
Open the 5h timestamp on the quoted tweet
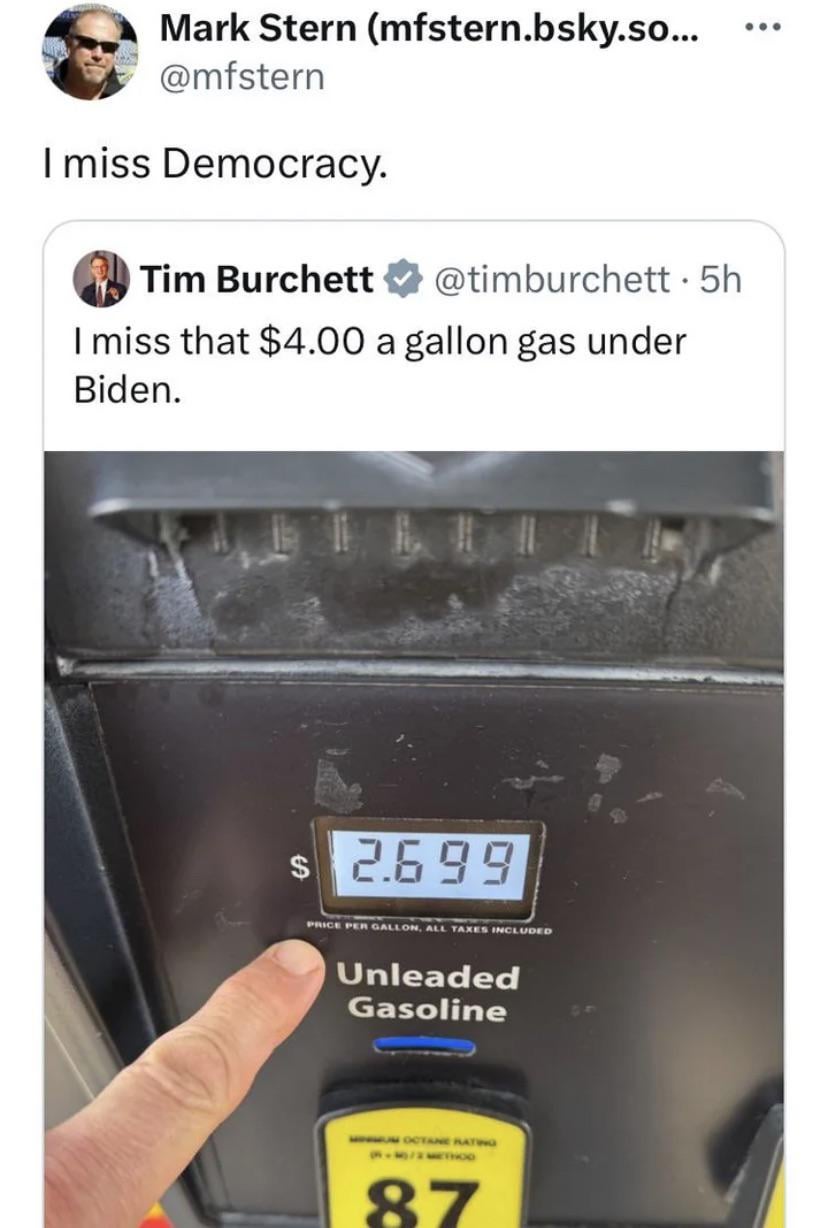point(720,279)
